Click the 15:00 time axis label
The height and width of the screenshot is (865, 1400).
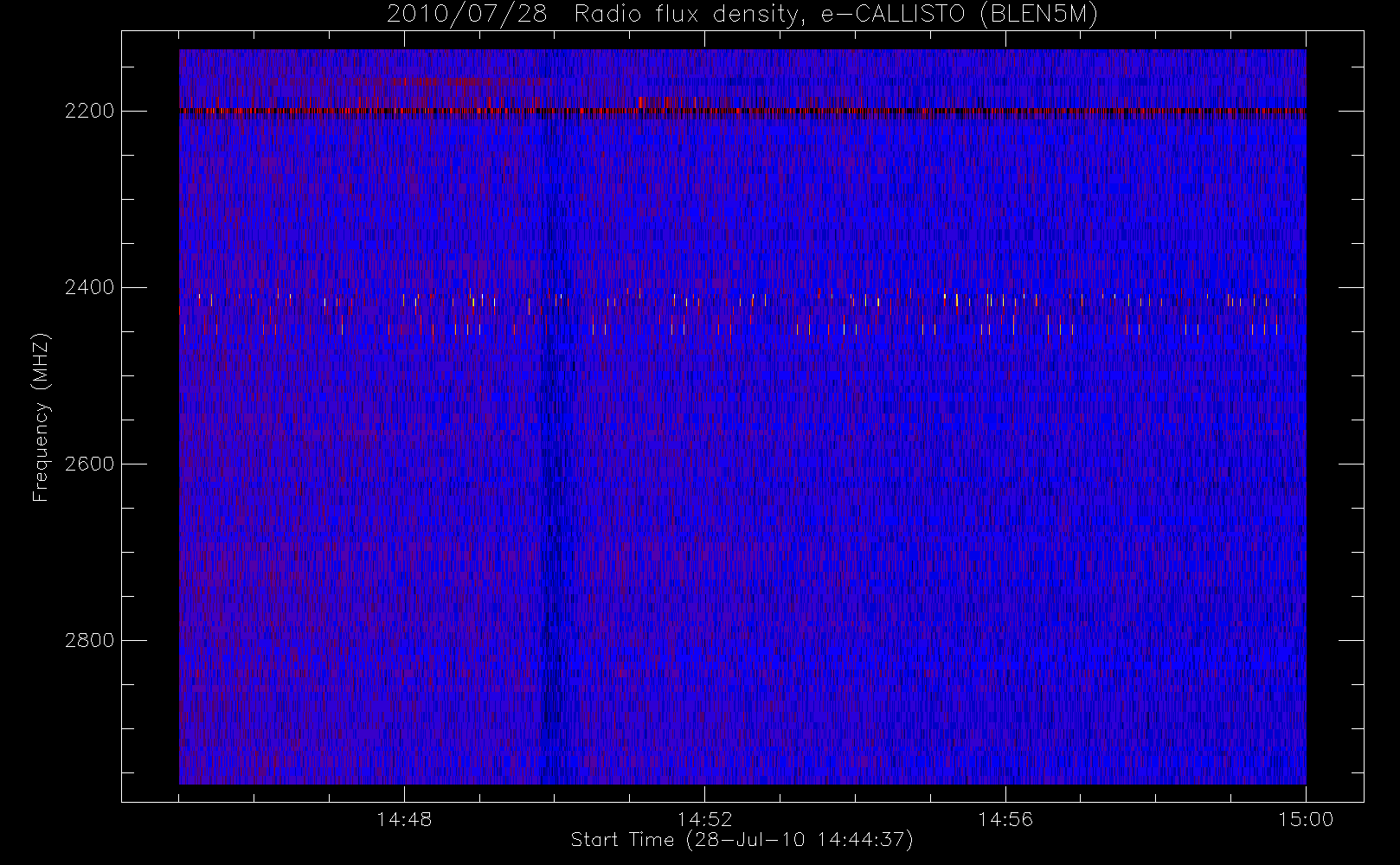[1306, 819]
